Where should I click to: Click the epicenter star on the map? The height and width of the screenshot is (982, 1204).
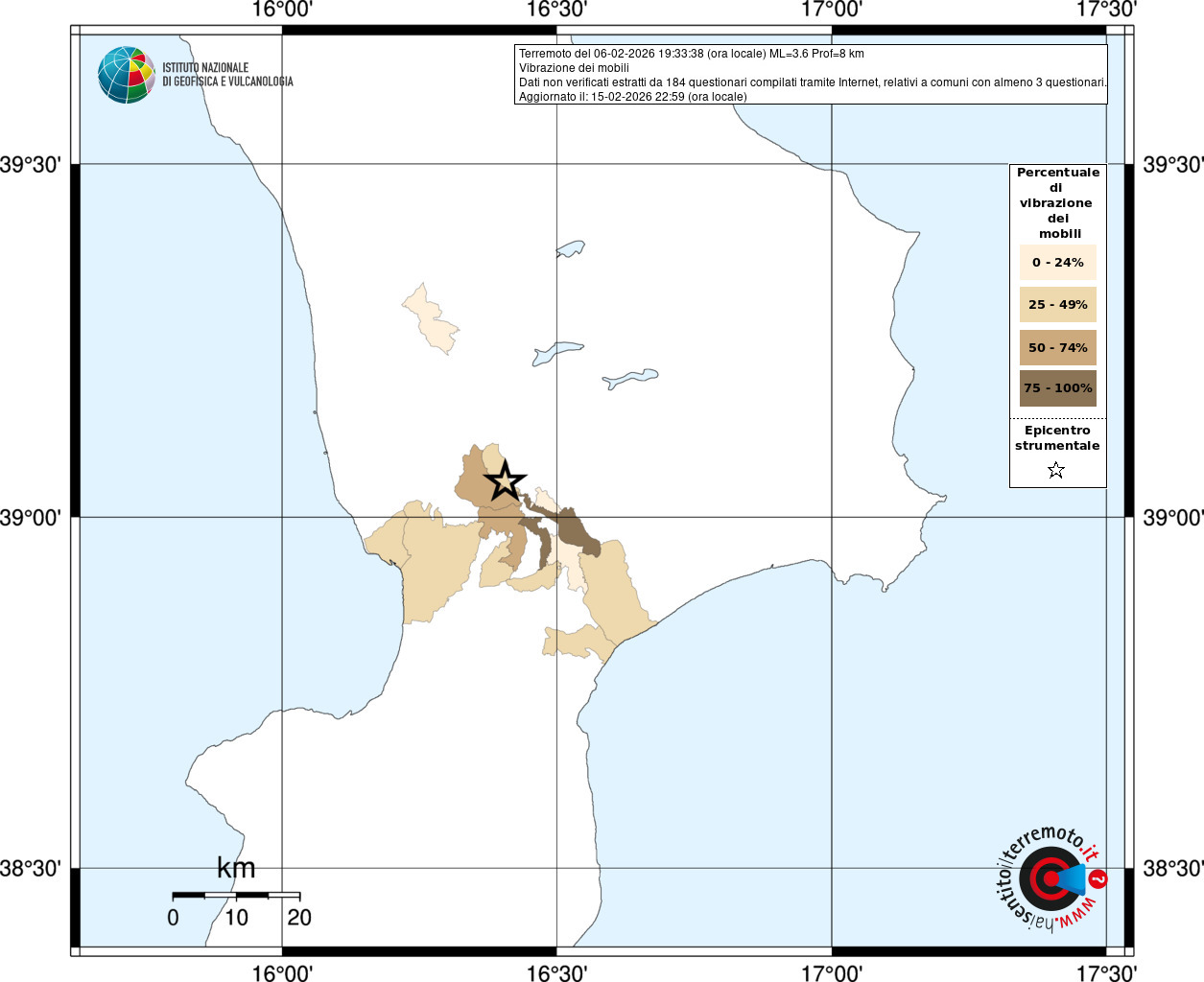pyautogui.click(x=505, y=481)
